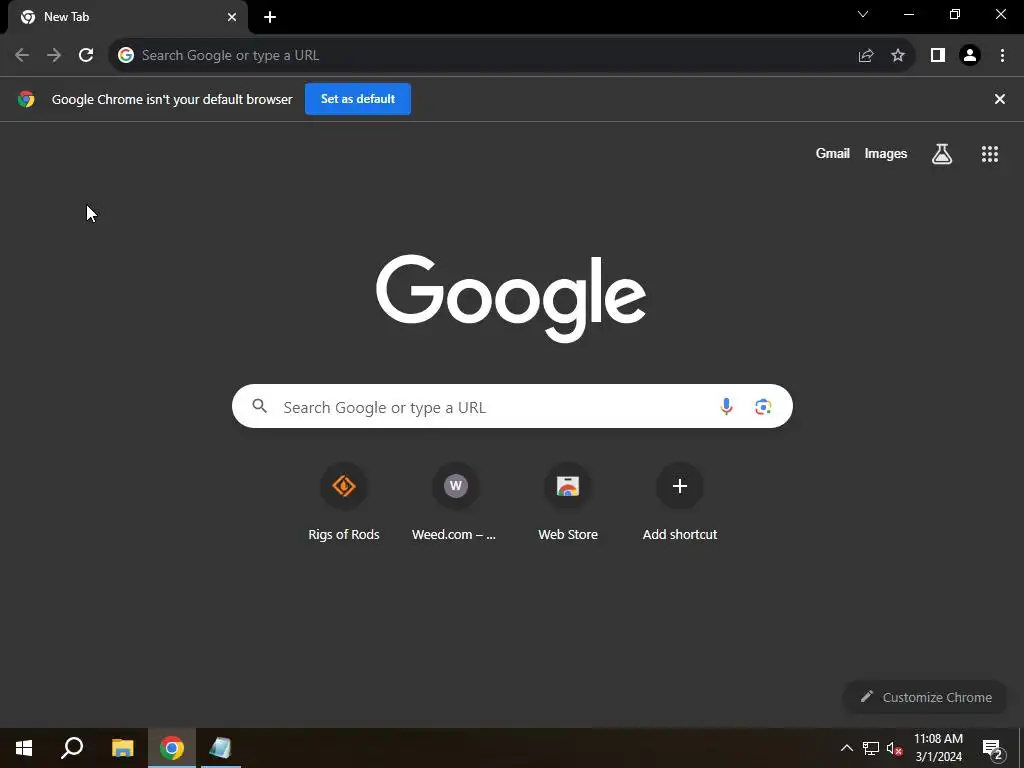Open the Chrome three-dot menu

point(1002,56)
